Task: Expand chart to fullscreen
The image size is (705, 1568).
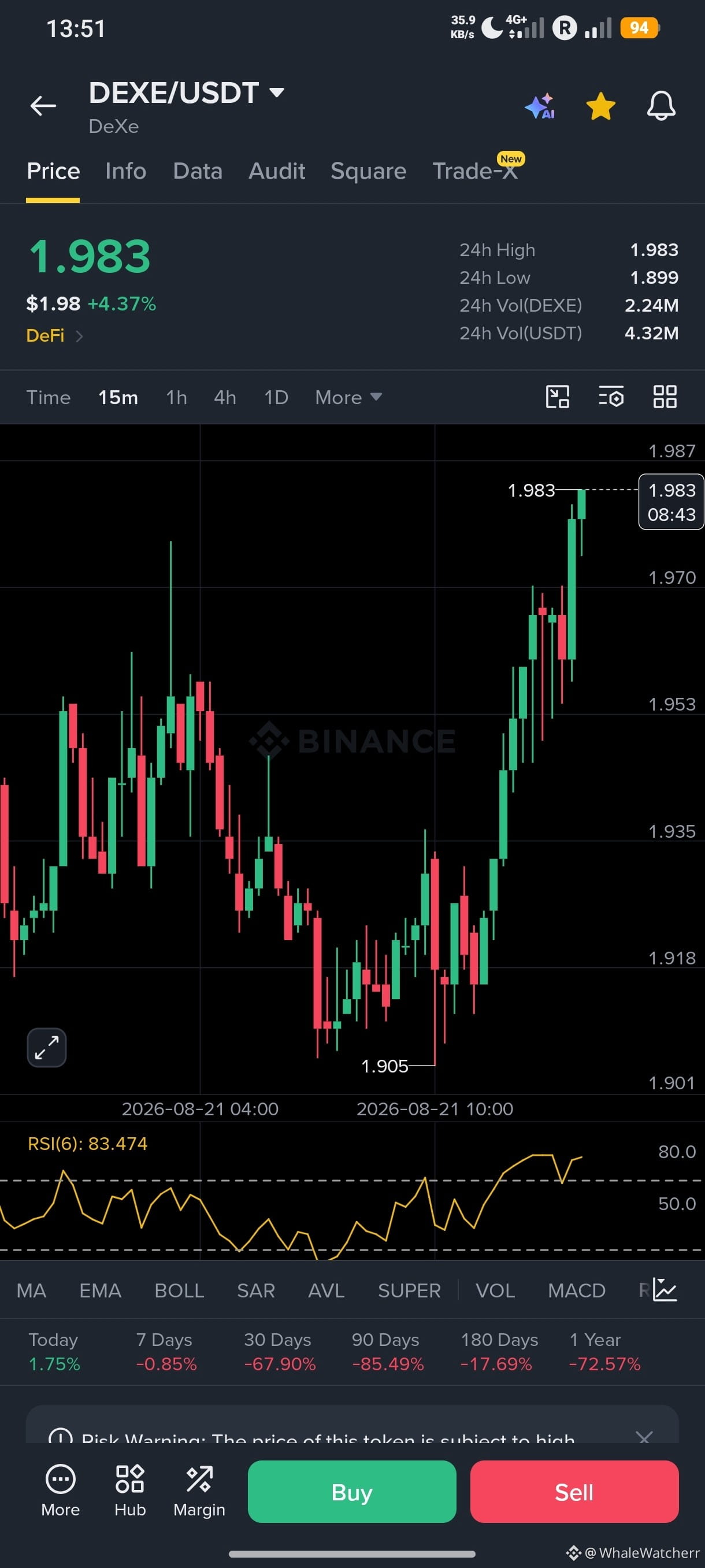Action: point(47,1048)
